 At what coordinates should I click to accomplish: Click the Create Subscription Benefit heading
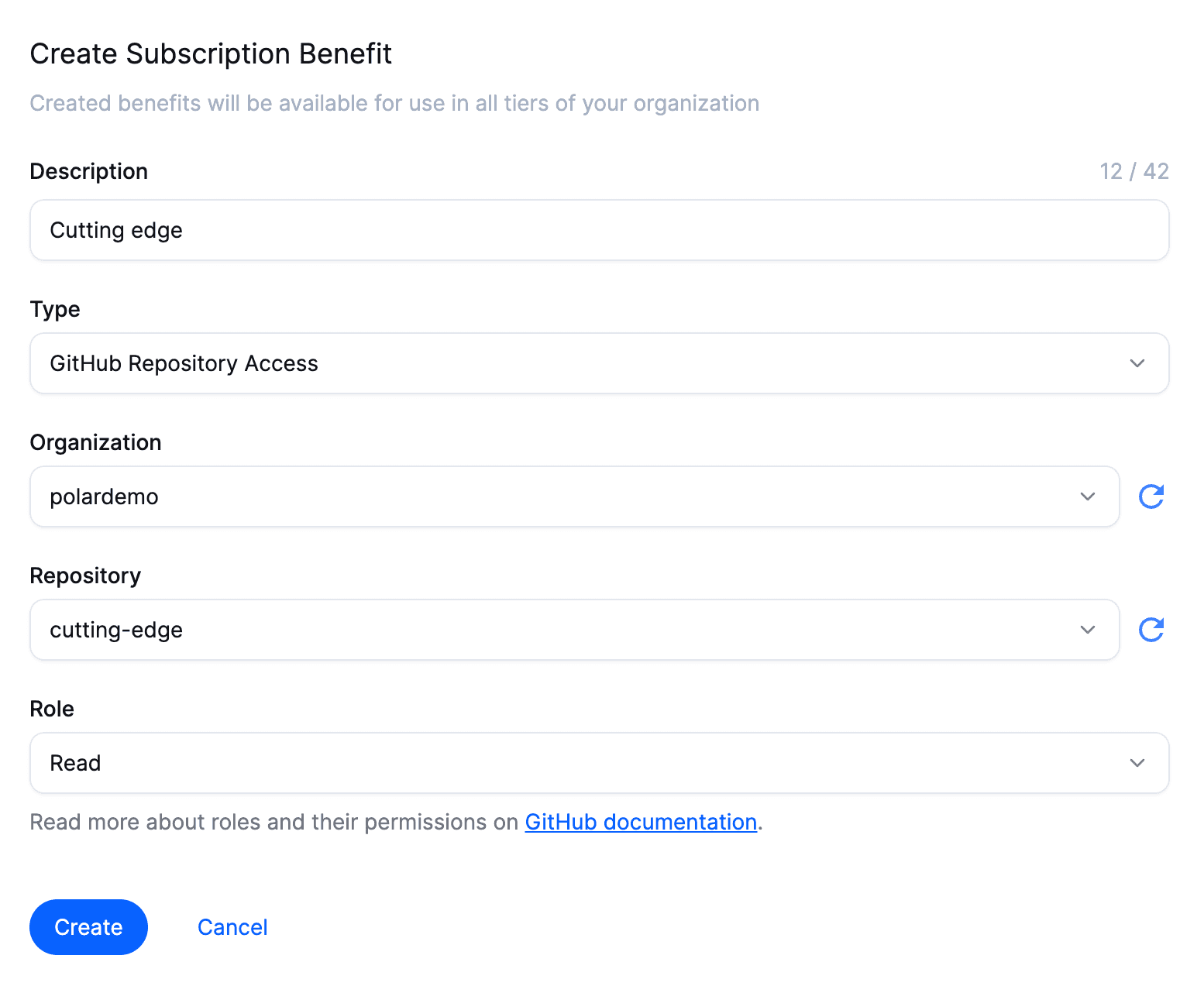click(211, 53)
